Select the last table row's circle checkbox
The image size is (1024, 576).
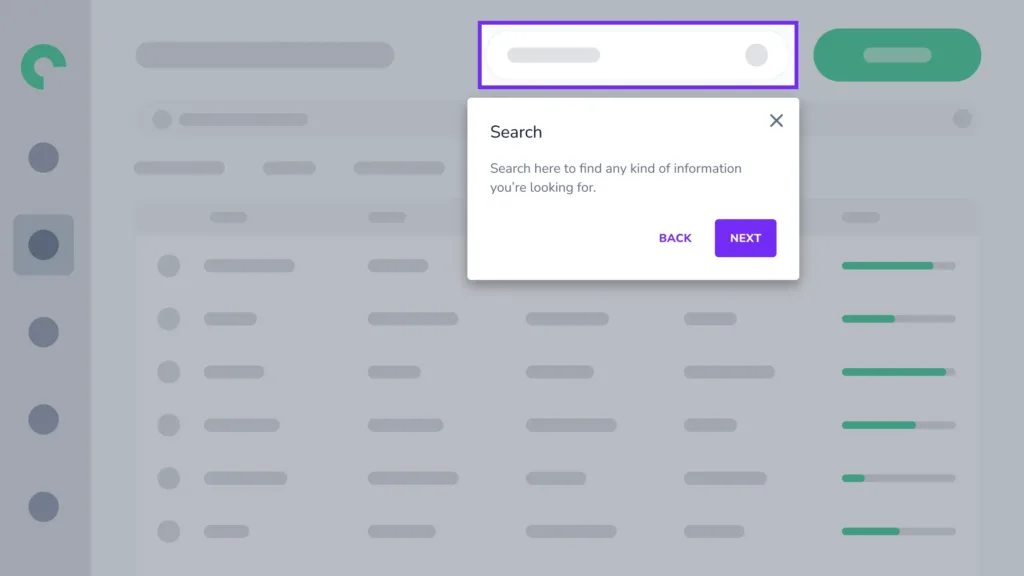point(168,531)
